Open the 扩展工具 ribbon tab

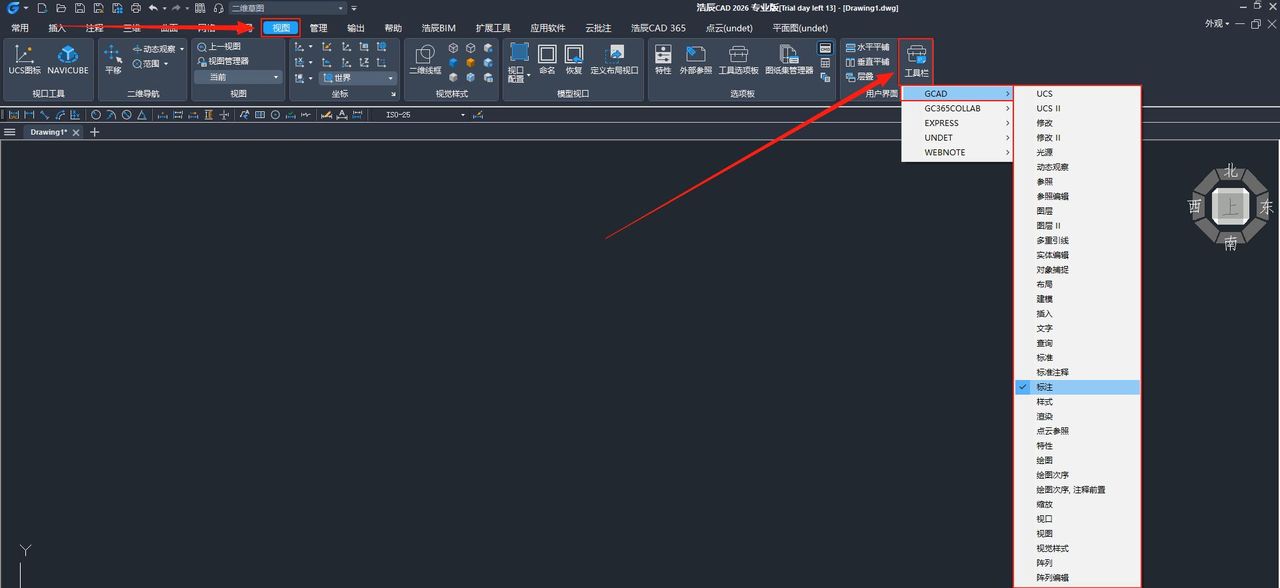(493, 28)
